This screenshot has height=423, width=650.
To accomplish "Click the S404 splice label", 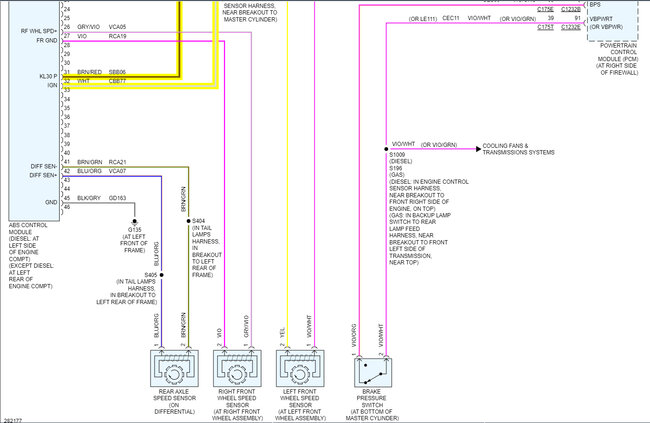I will [199, 221].
